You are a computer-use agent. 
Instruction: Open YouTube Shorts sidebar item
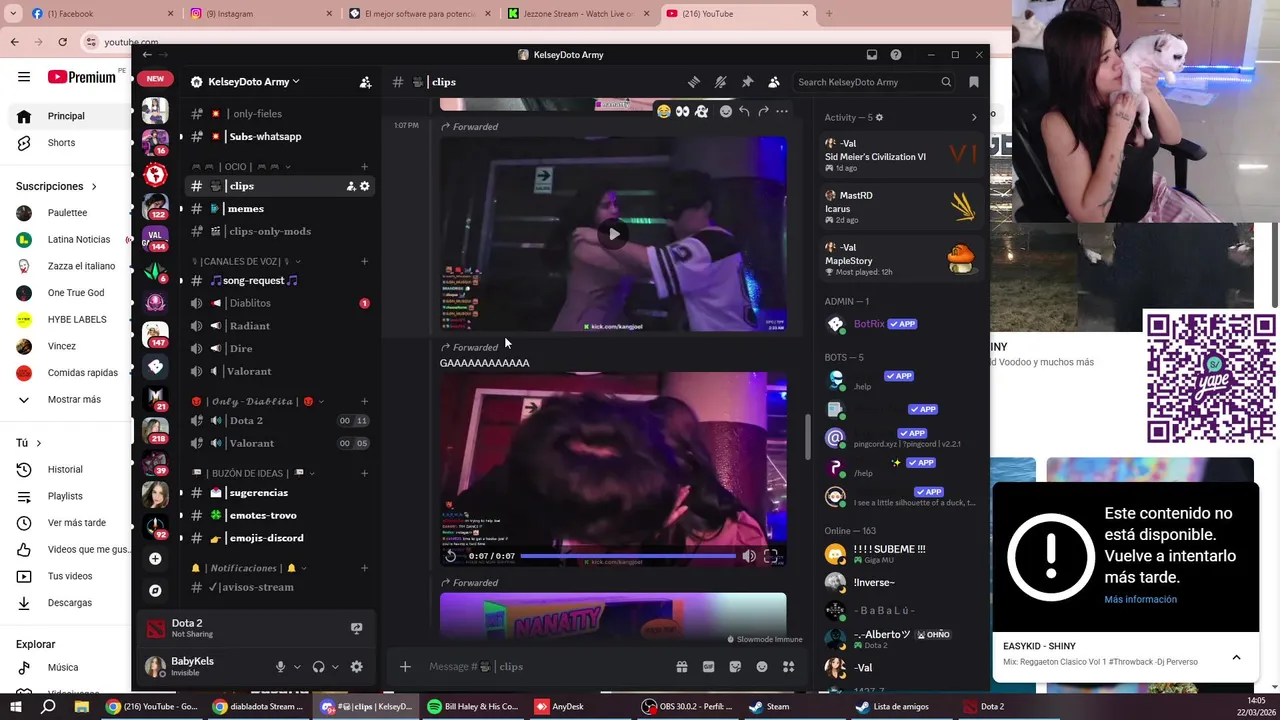pyautogui.click(x=66, y=143)
